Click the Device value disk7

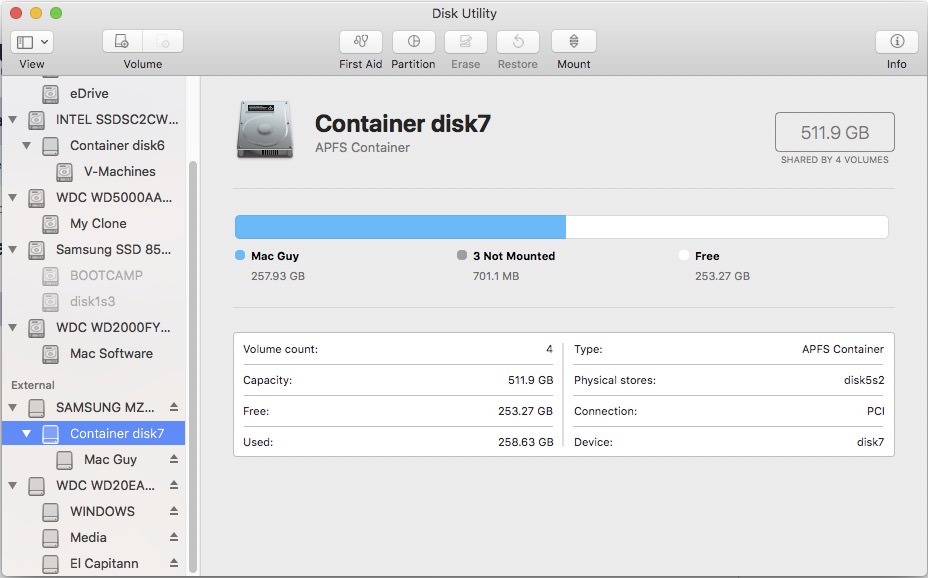tap(871, 442)
